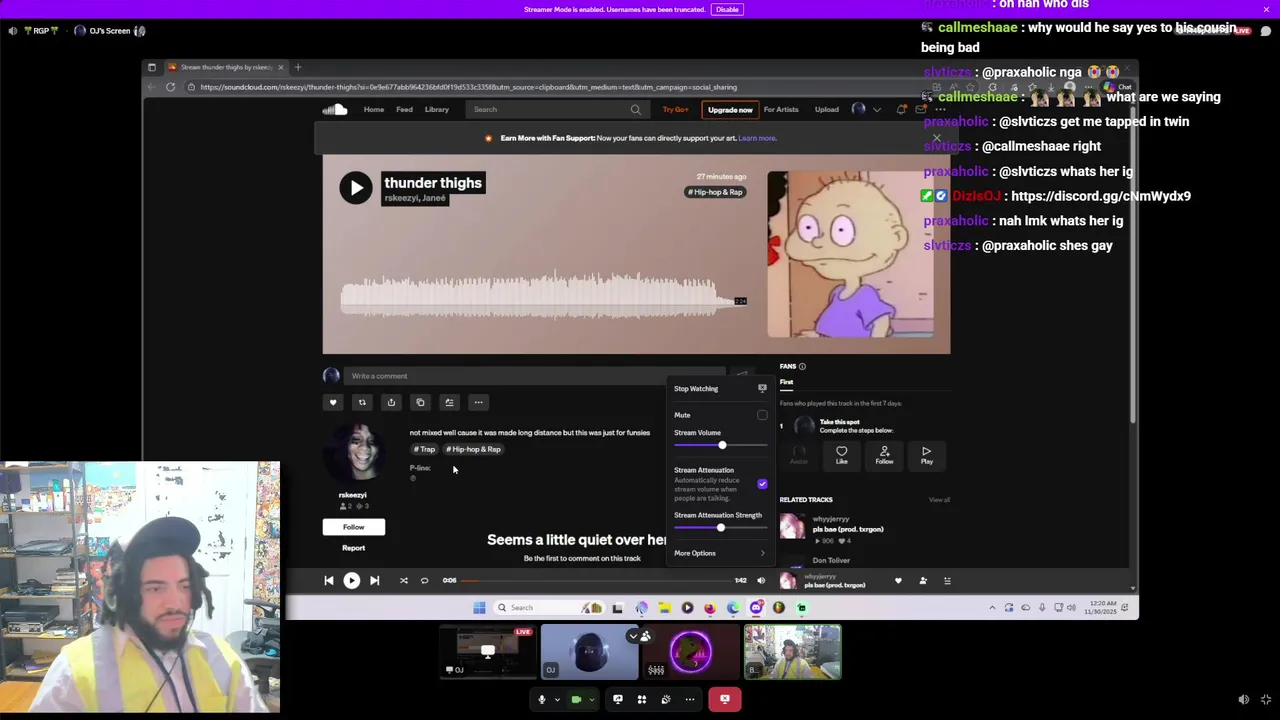The width and height of the screenshot is (1280, 720).
Task: Open the For Artists link
Action: [x=781, y=110]
